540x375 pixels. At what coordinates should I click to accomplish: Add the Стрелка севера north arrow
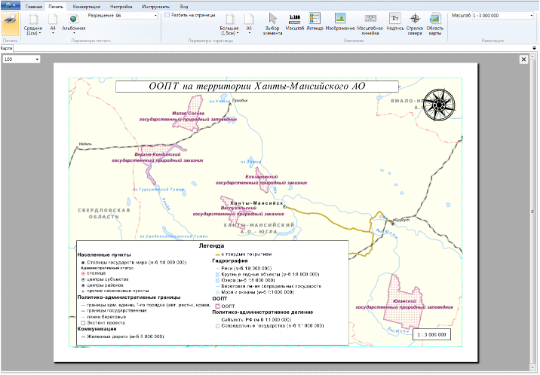415,24
